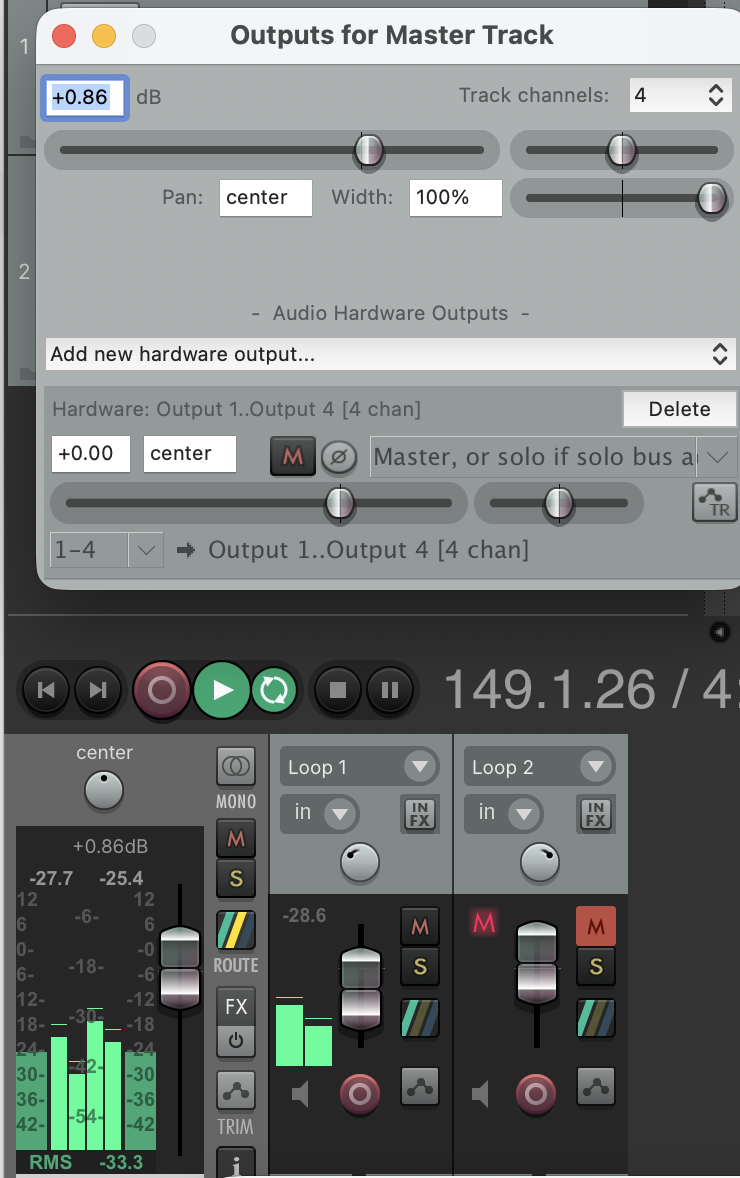Open Loop 2 name dropdown arrow

click(x=597, y=767)
